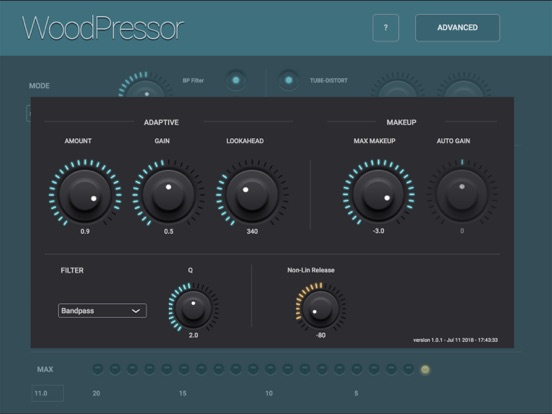This screenshot has height=414, width=552.
Task: Toggle the BP Filter switch
Action: pos(236,80)
